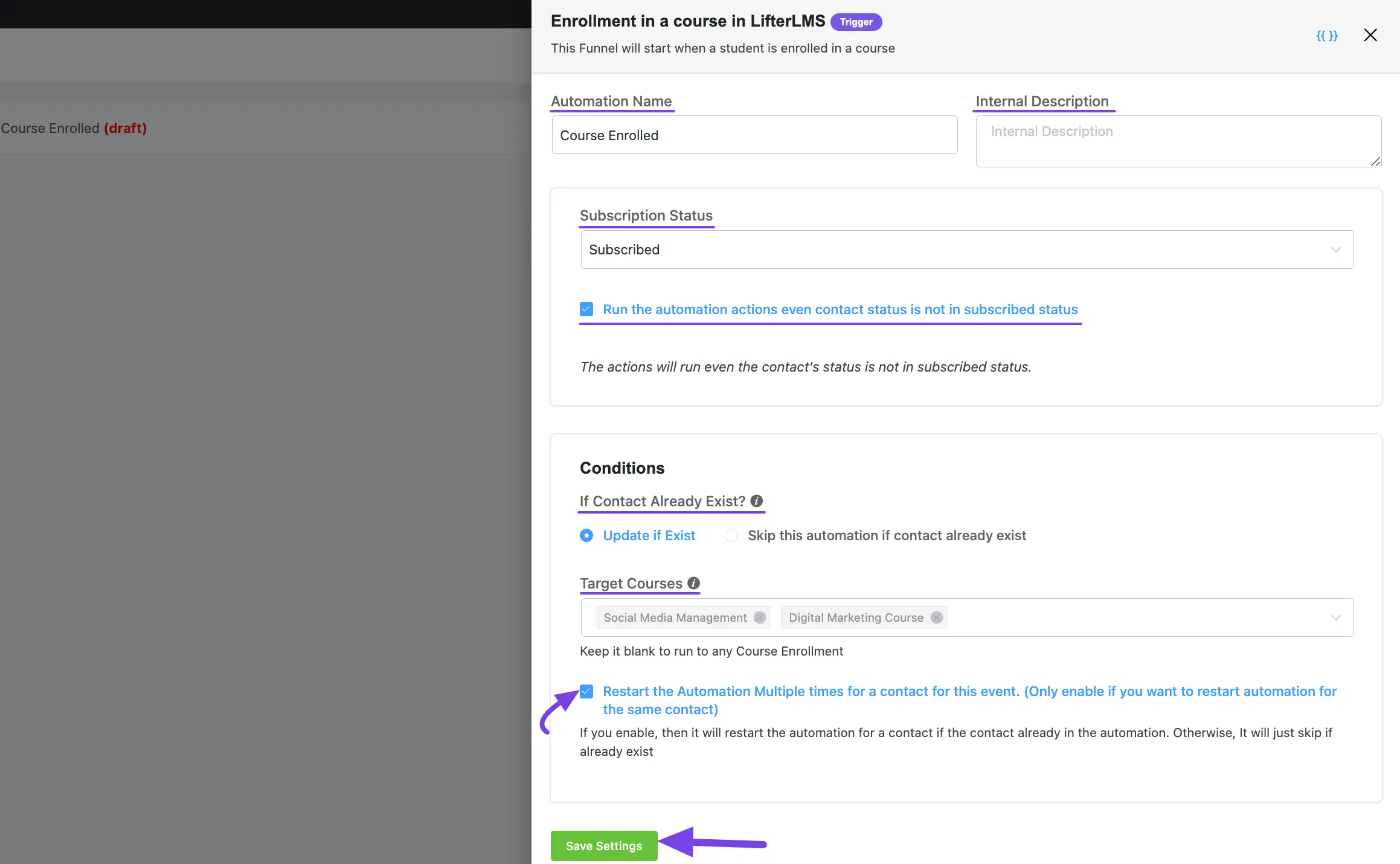Click the Internal Description text area
This screenshot has height=864, width=1400.
[x=1177, y=140]
